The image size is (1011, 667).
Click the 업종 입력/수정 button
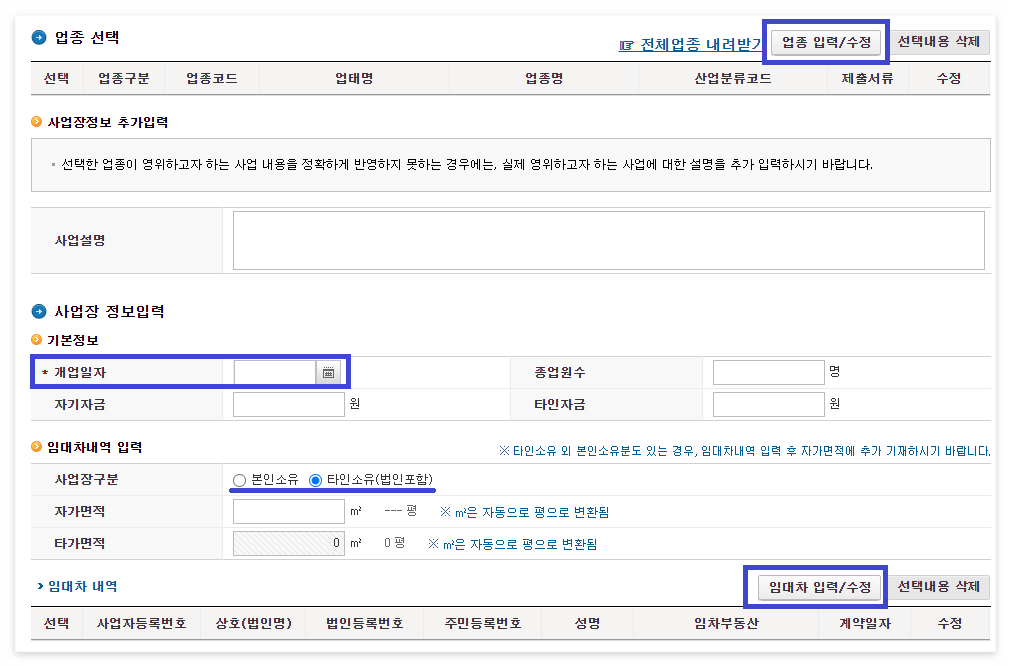(x=825, y=42)
